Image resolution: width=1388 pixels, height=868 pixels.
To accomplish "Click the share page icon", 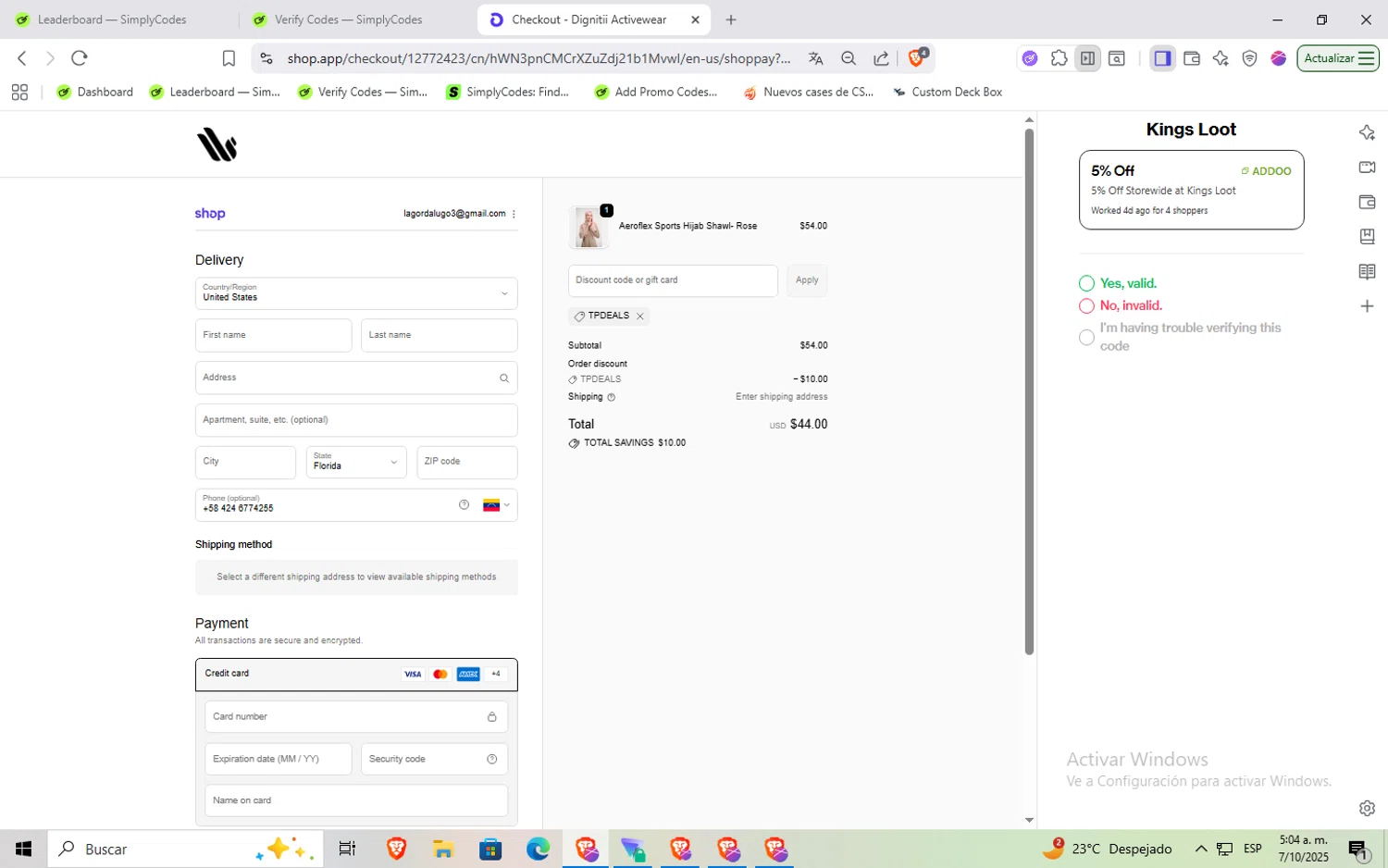I will [881, 58].
